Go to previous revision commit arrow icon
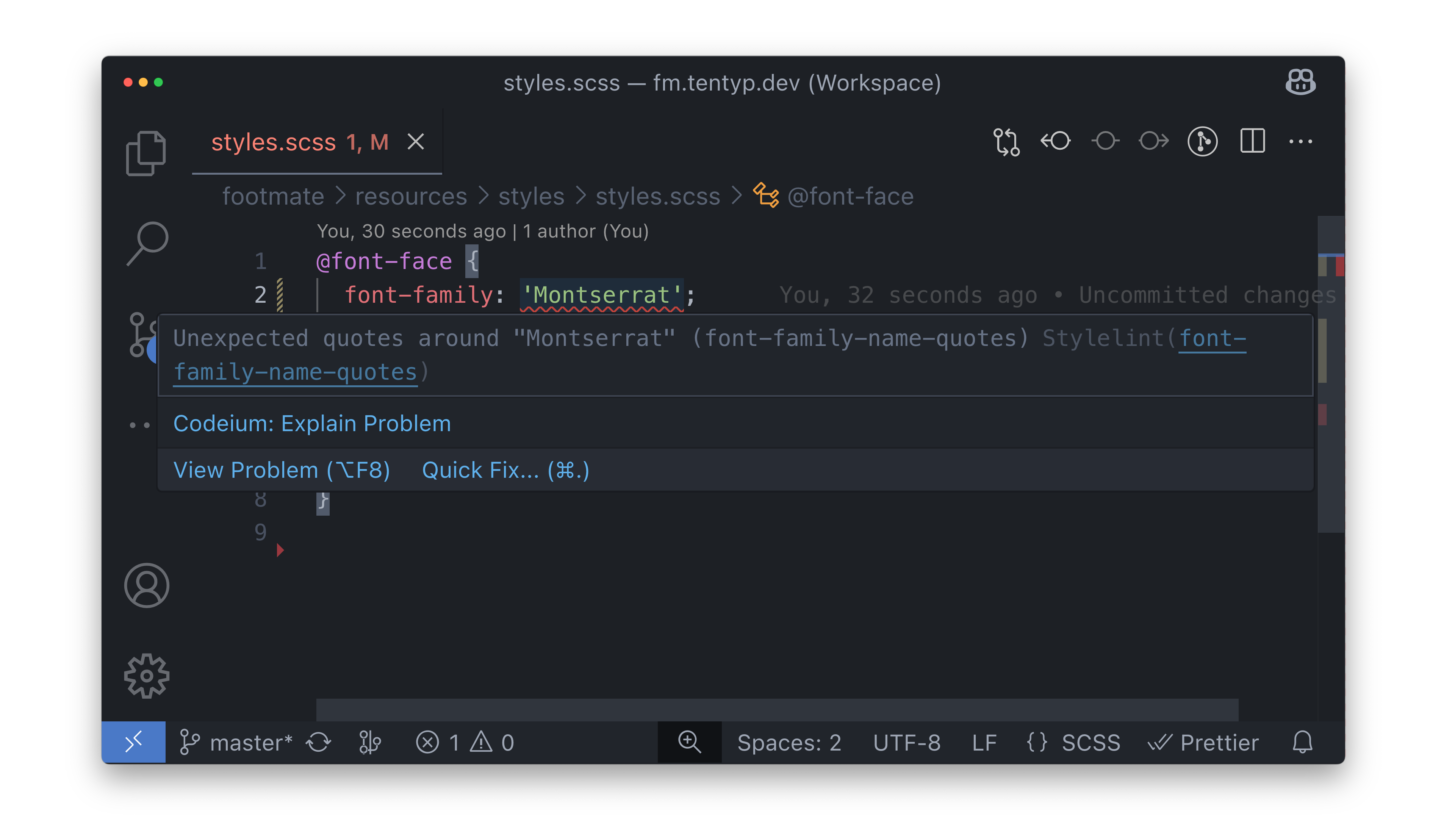The width and height of the screenshot is (1455, 818). [x=1055, y=142]
